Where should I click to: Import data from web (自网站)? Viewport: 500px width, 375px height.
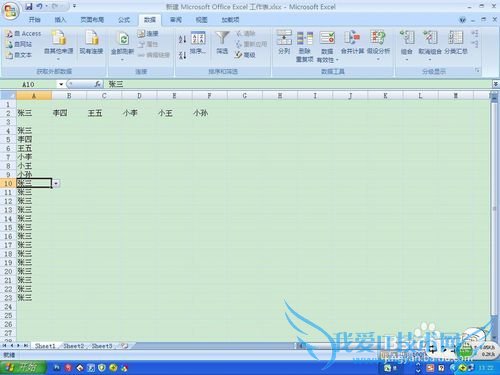tap(19, 44)
